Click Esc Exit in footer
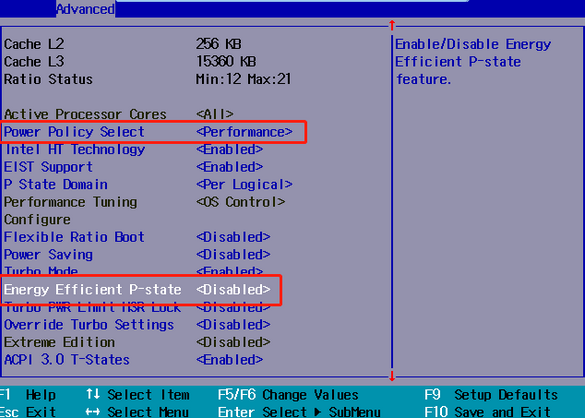This screenshot has height=418, width=585. point(28,412)
